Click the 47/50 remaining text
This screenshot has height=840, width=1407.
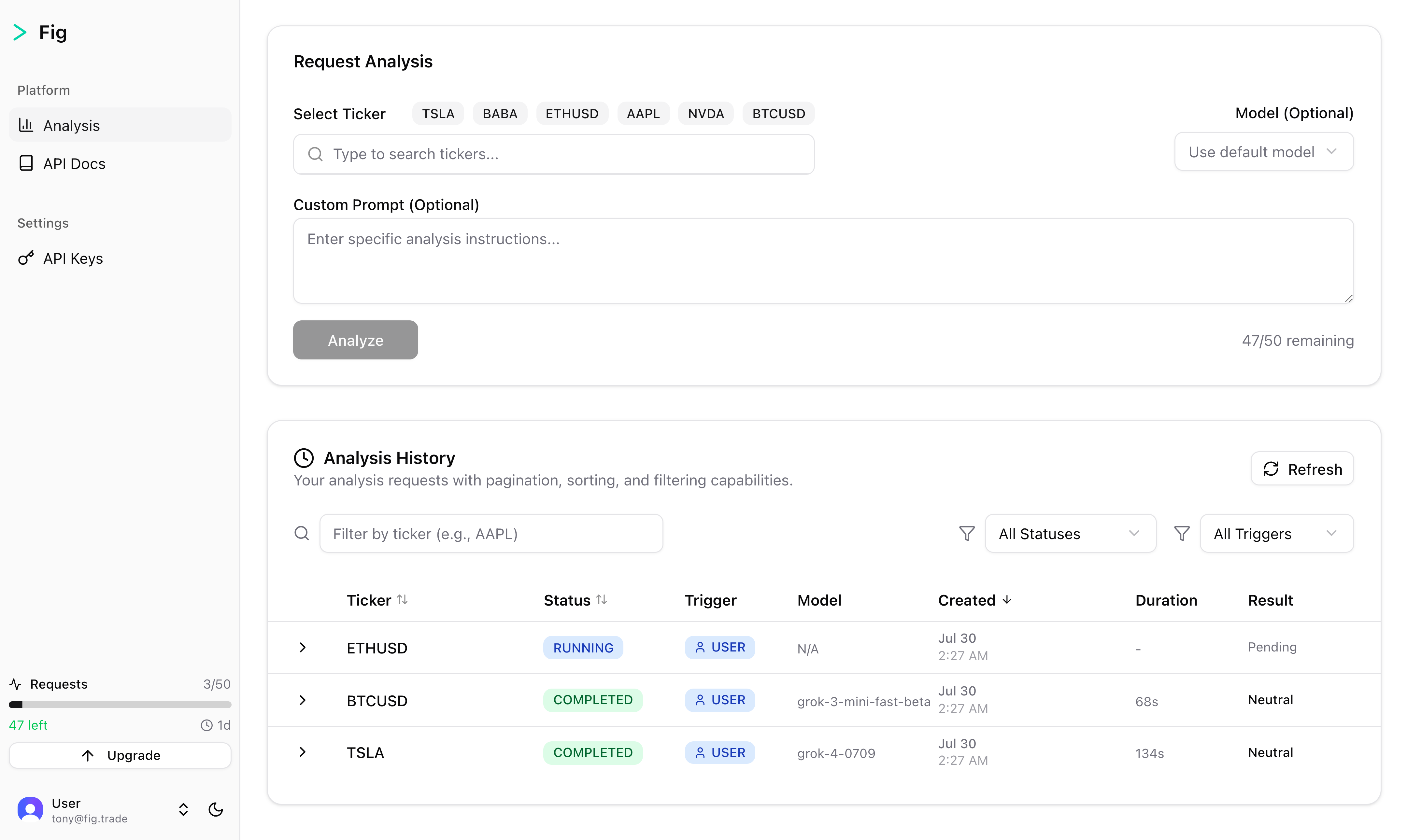click(1298, 340)
